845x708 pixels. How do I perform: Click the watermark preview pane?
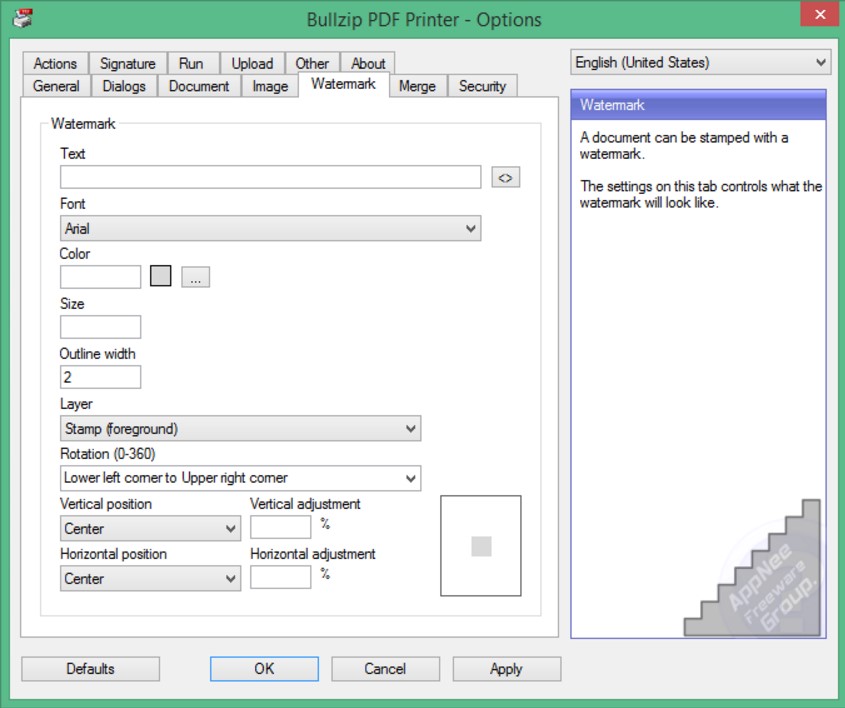tap(481, 543)
